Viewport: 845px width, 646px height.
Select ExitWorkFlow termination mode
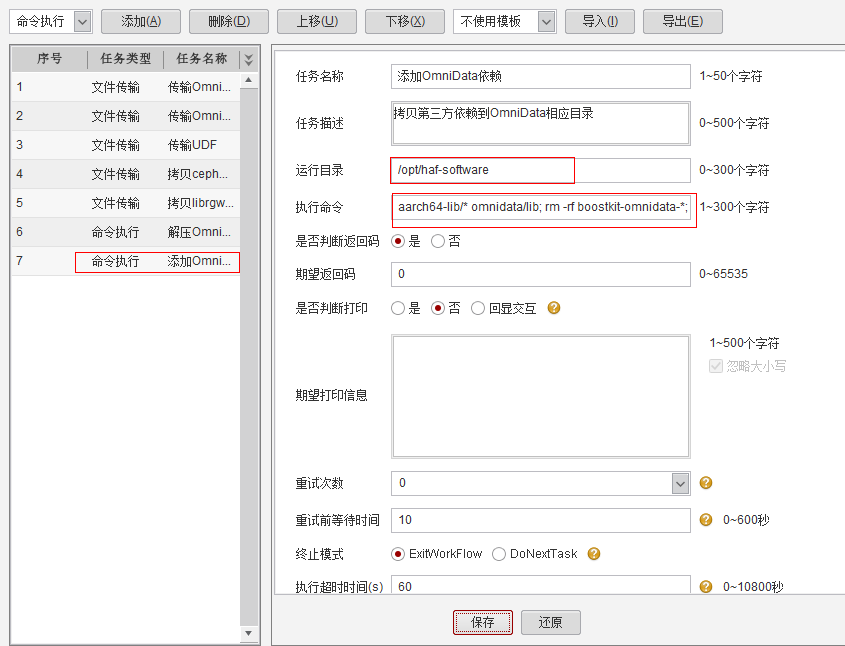[398, 554]
